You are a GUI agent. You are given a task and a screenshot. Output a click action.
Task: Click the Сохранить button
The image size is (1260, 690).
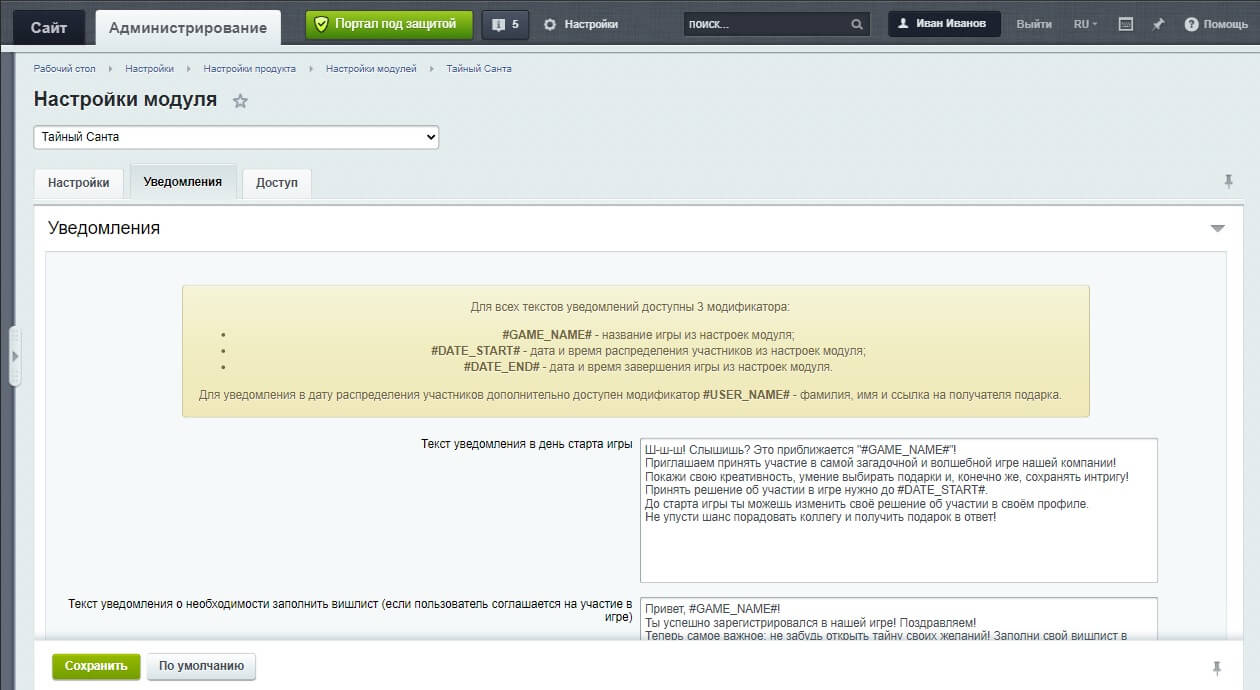96,666
